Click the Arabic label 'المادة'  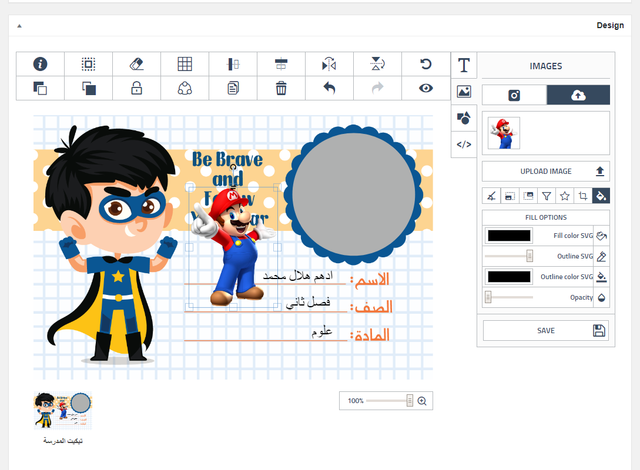coord(370,335)
